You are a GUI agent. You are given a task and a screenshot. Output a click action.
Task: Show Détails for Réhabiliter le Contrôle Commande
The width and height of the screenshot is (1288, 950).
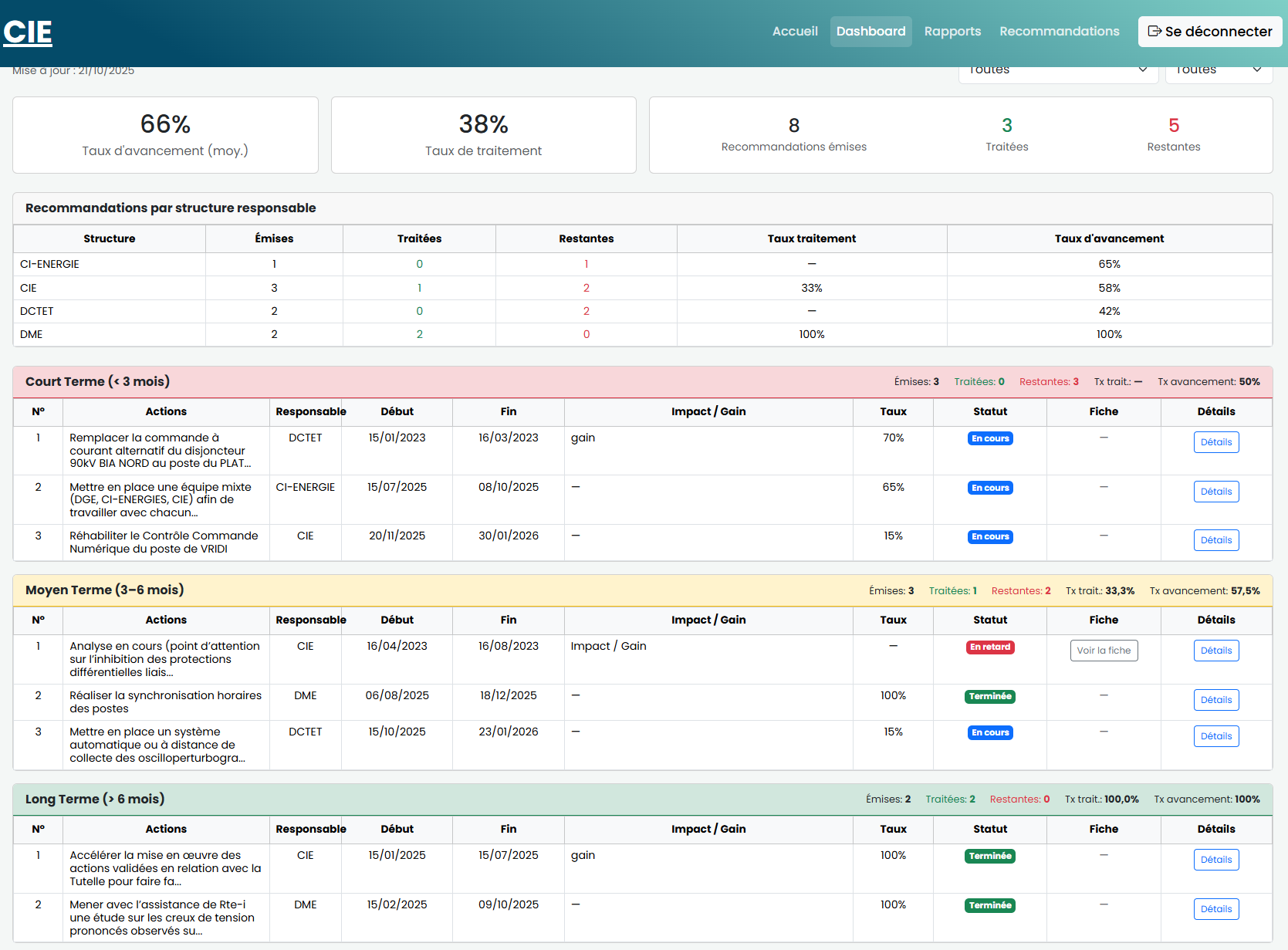click(x=1215, y=540)
